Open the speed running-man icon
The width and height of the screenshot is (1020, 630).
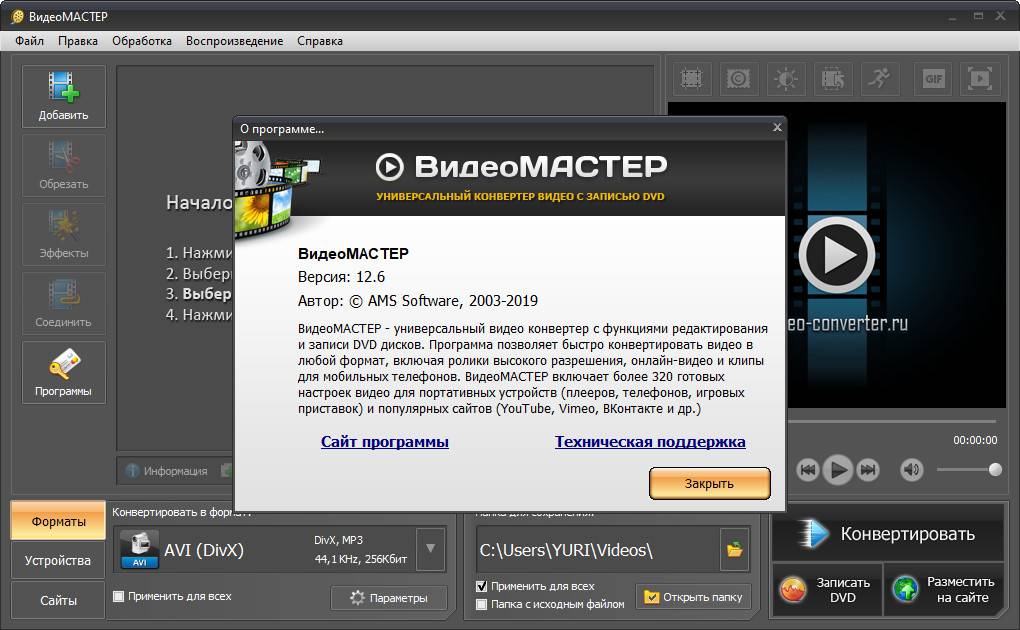(x=880, y=79)
